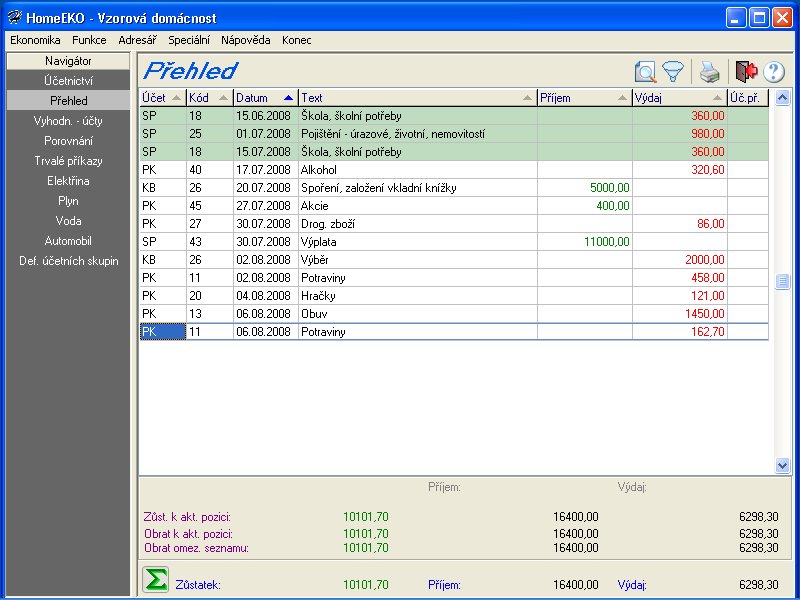The image size is (800, 600).
Task: Open the Ekonomika menu
Action: point(35,40)
